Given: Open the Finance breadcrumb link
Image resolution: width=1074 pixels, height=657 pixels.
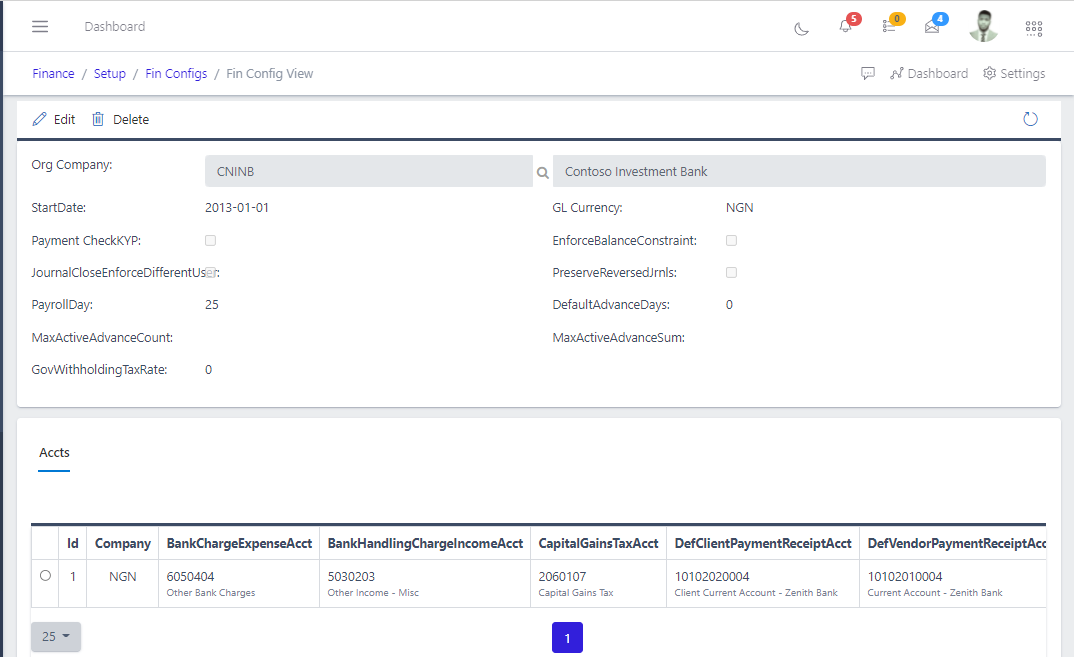Looking at the screenshot, I should (53, 73).
